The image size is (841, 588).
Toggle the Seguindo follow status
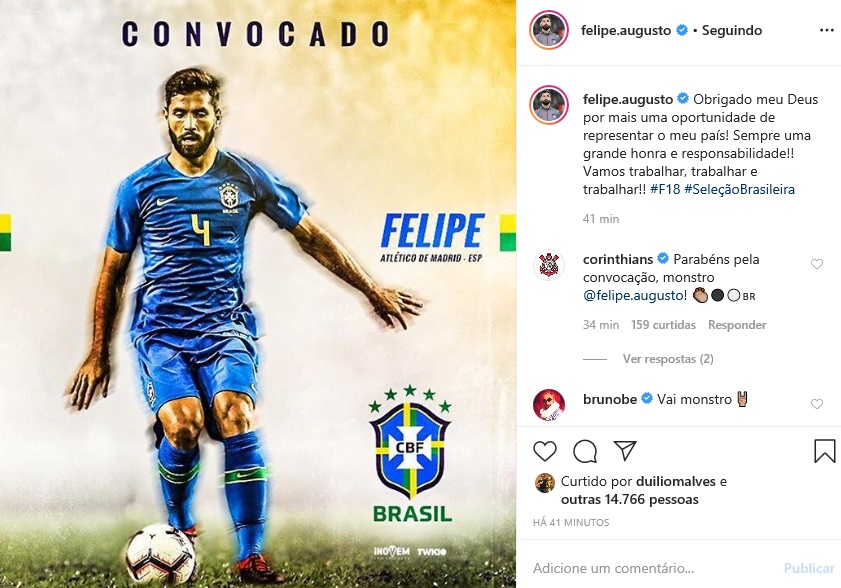coord(732,31)
